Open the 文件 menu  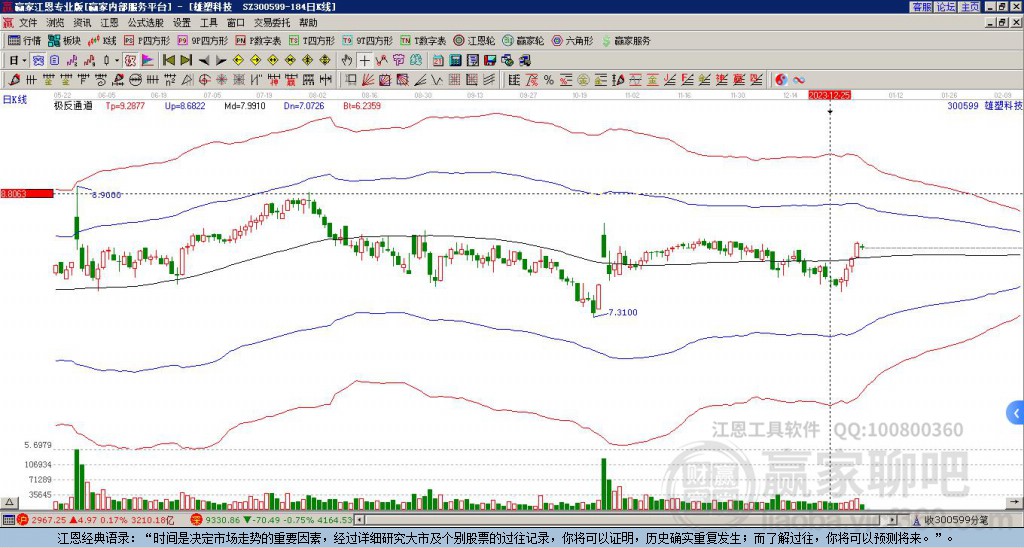[28, 23]
